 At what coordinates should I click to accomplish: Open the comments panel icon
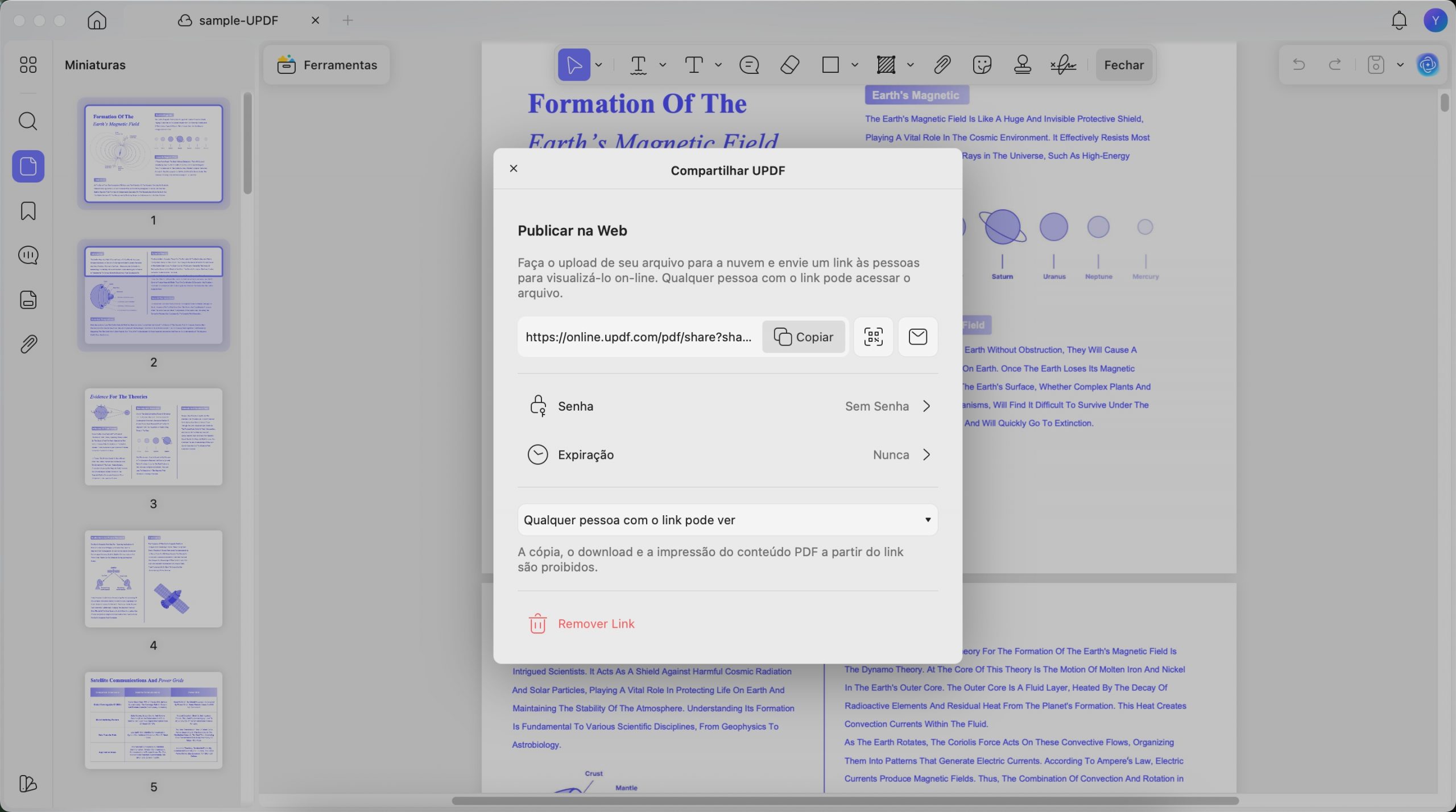pyautogui.click(x=28, y=255)
